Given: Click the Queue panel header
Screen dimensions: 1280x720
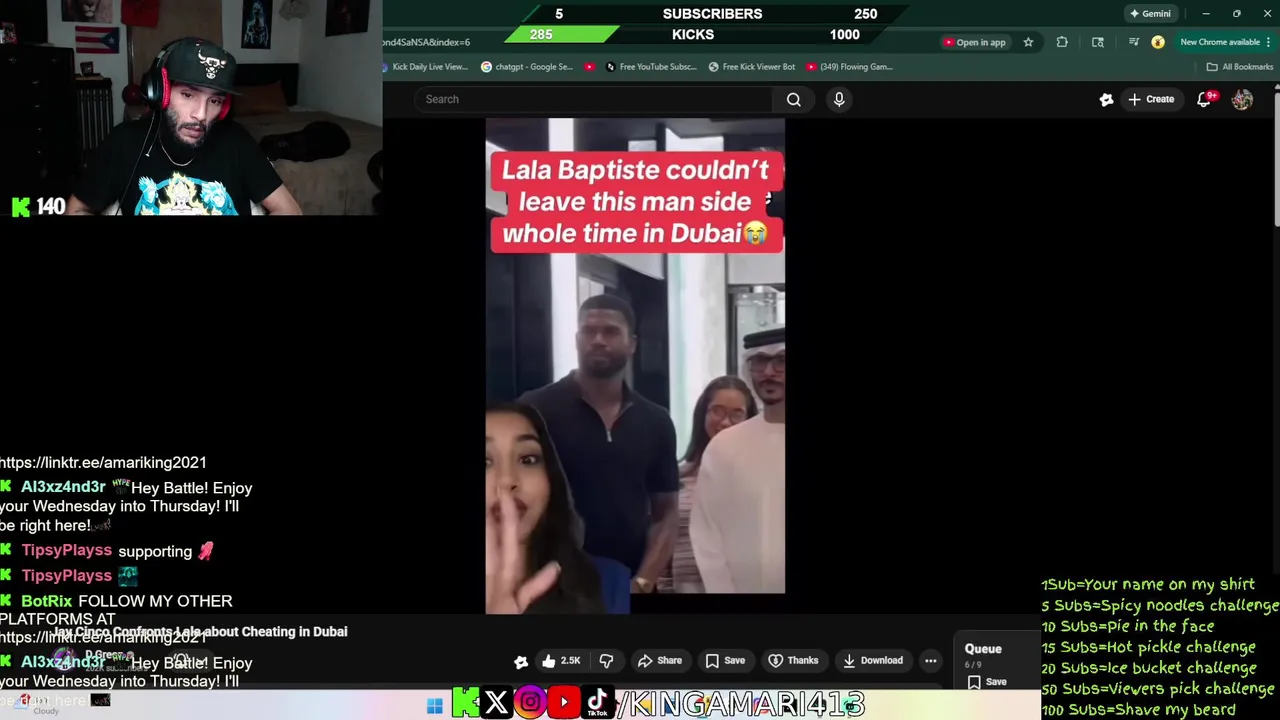Looking at the screenshot, I should (x=983, y=649).
